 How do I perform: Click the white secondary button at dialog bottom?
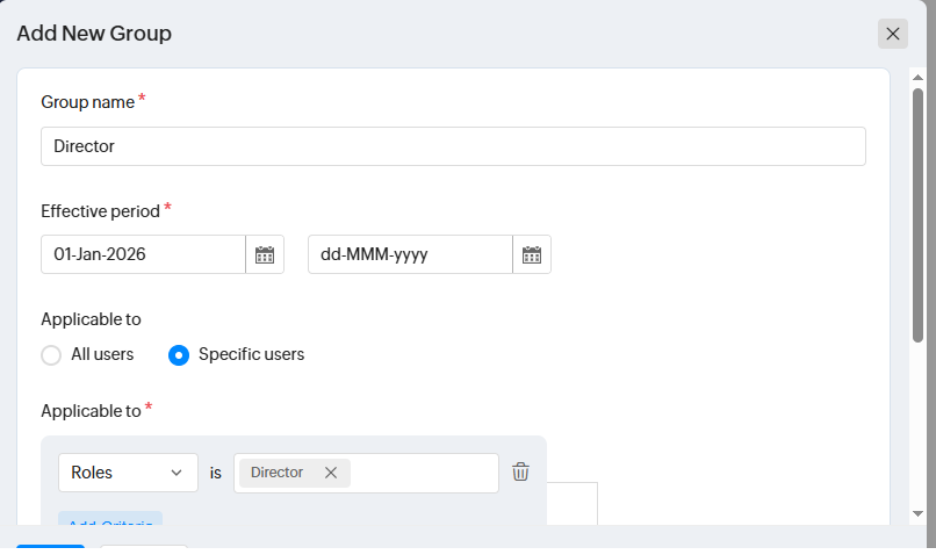143,546
